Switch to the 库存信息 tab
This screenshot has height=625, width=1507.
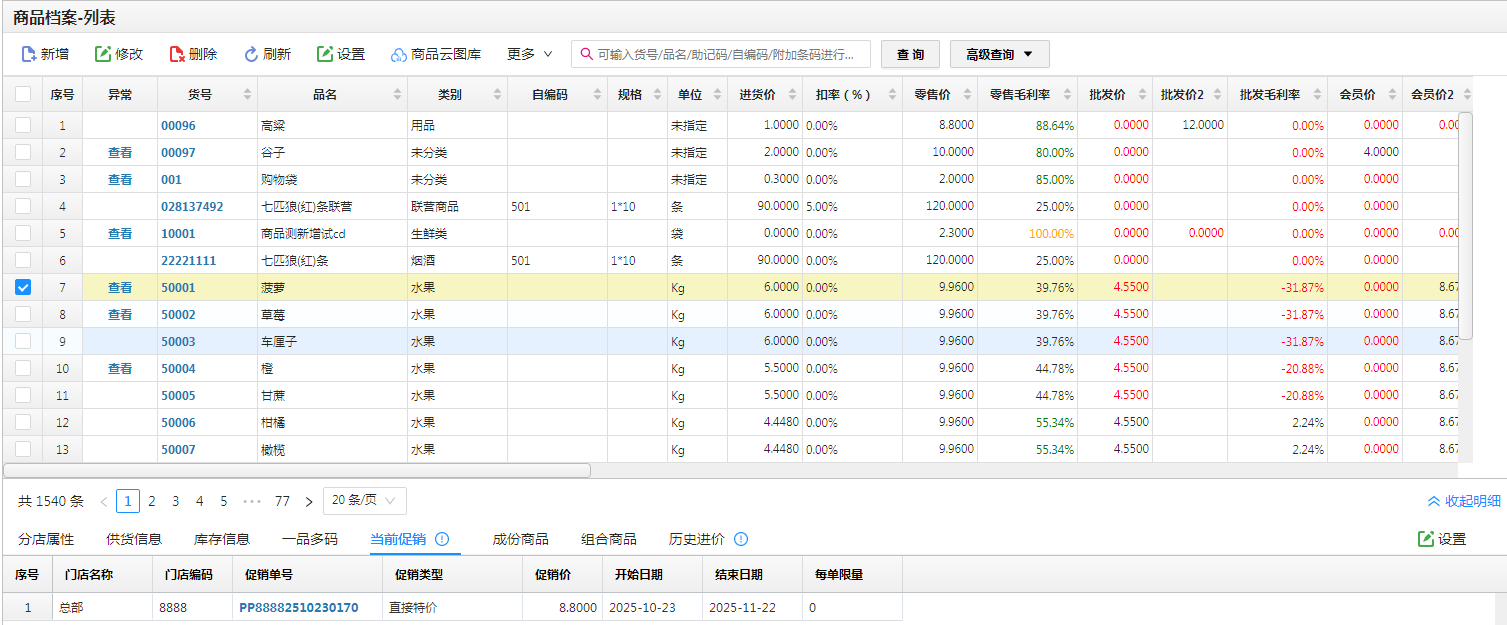[222, 539]
